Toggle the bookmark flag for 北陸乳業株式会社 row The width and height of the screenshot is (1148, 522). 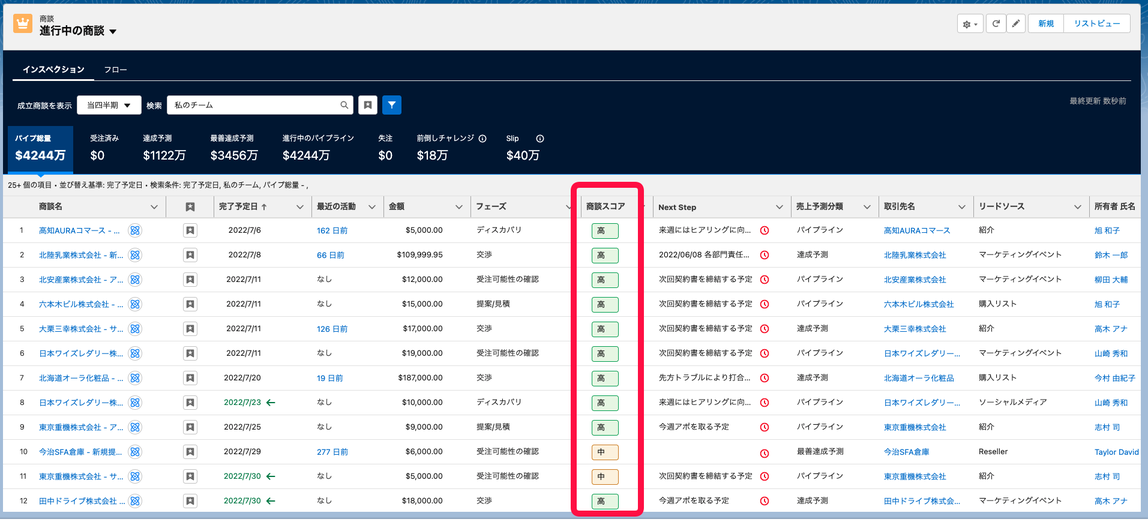190,255
